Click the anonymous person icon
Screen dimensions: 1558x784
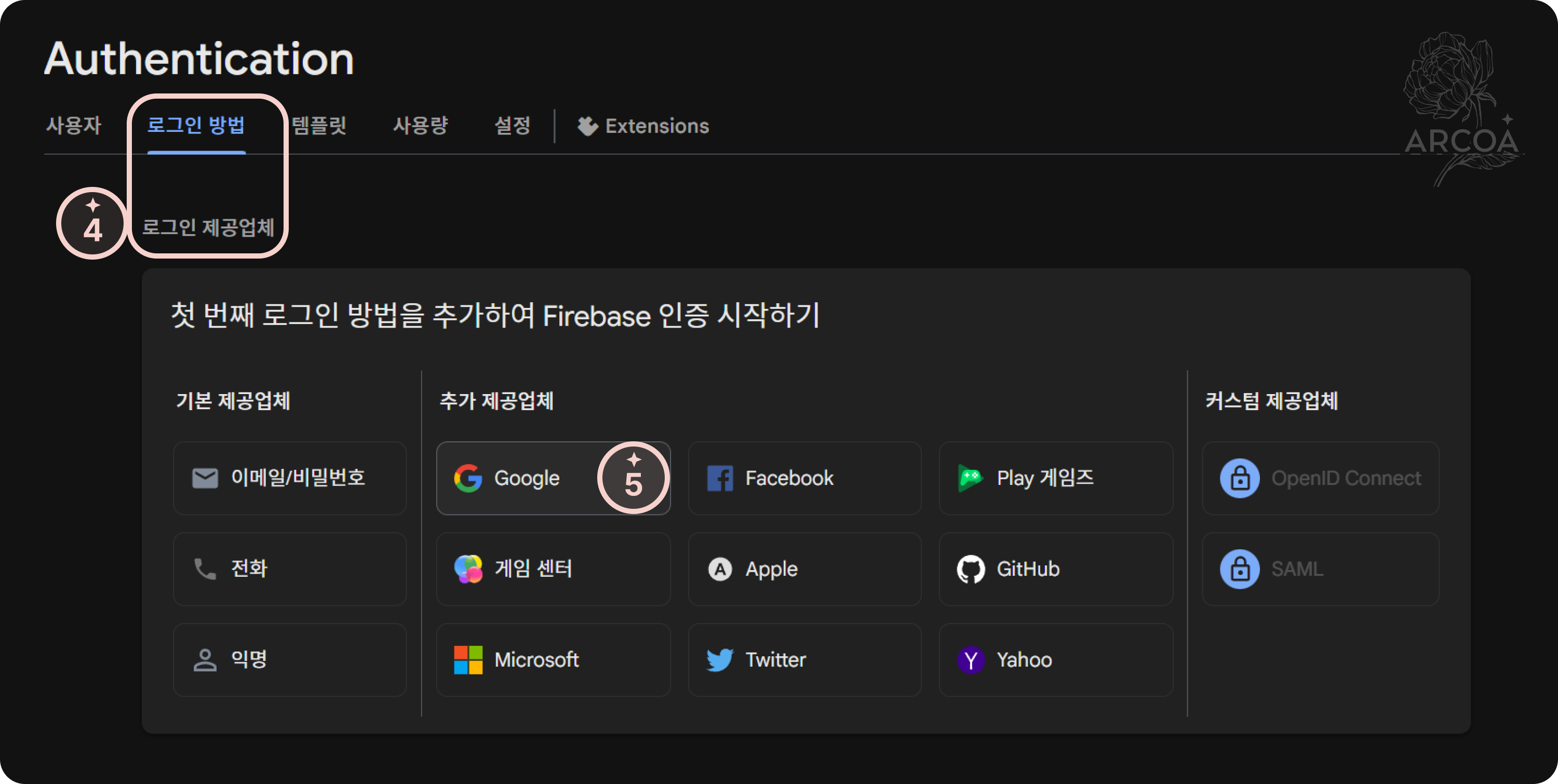[205, 659]
